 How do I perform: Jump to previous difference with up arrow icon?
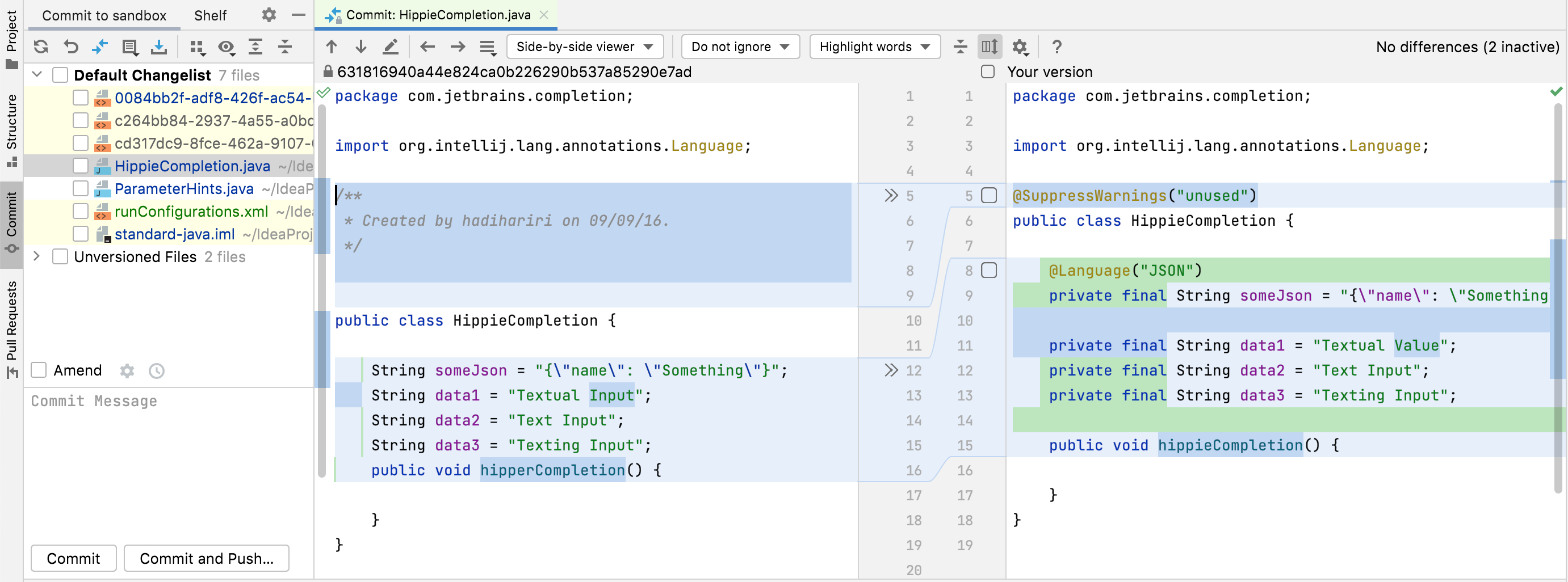pos(332,46)
